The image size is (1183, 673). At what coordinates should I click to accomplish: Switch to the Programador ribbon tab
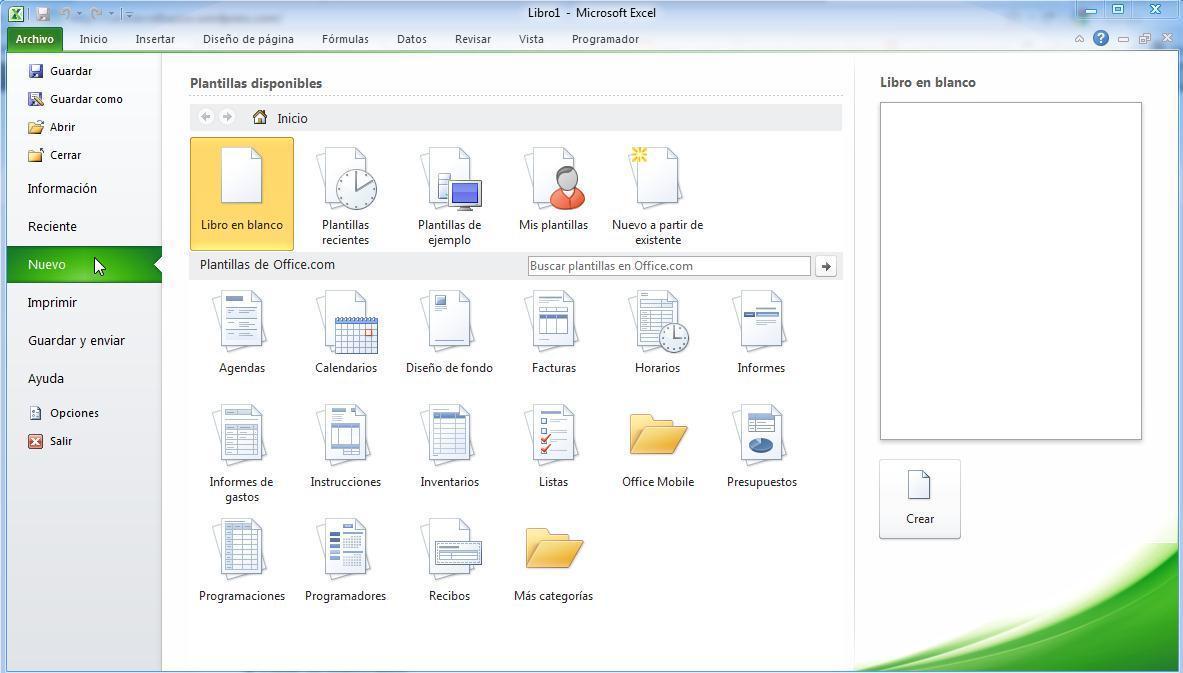(605, 39)
